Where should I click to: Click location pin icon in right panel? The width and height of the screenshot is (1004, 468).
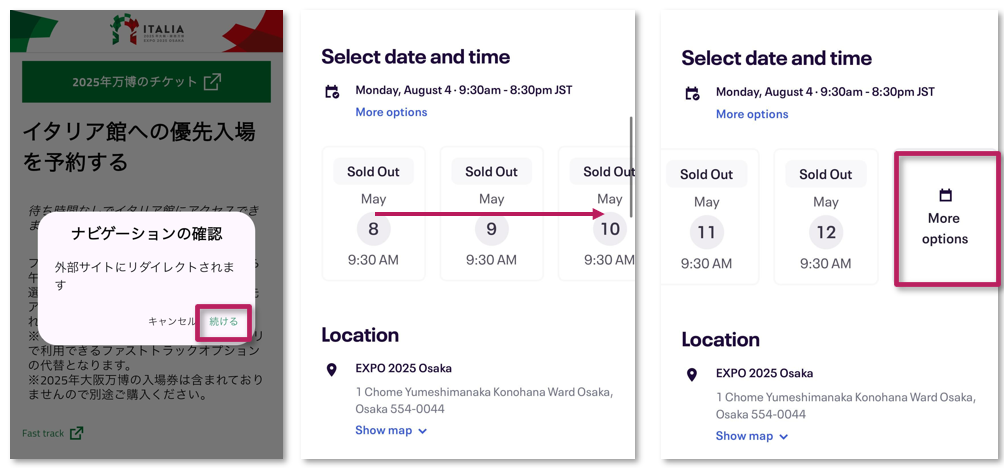coord(692,375)
